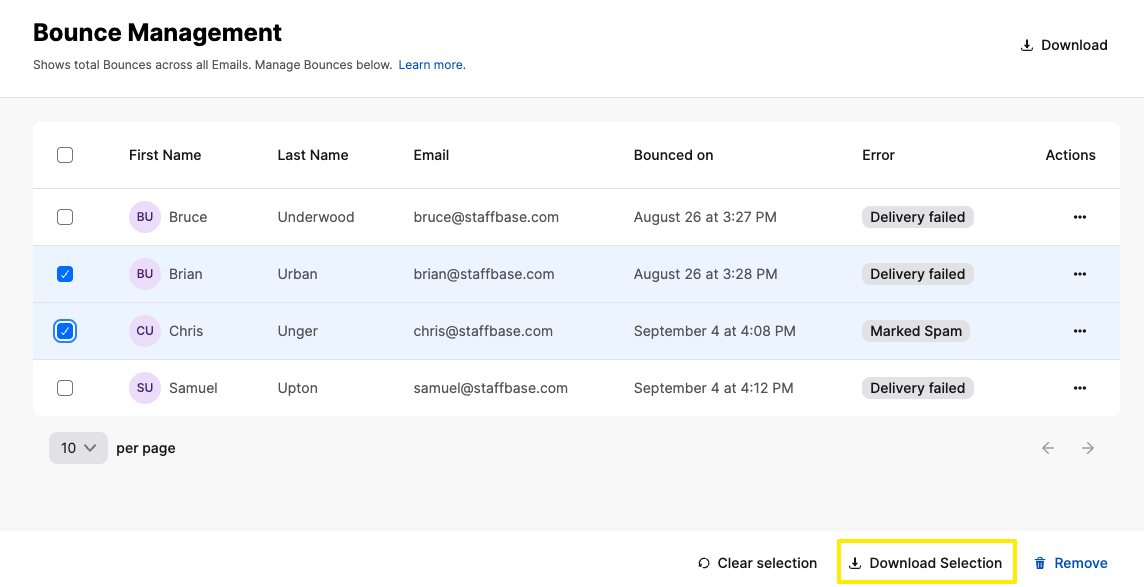
Task: Click Delivery failed badge in Bruce's row
Action: [918, 217]
